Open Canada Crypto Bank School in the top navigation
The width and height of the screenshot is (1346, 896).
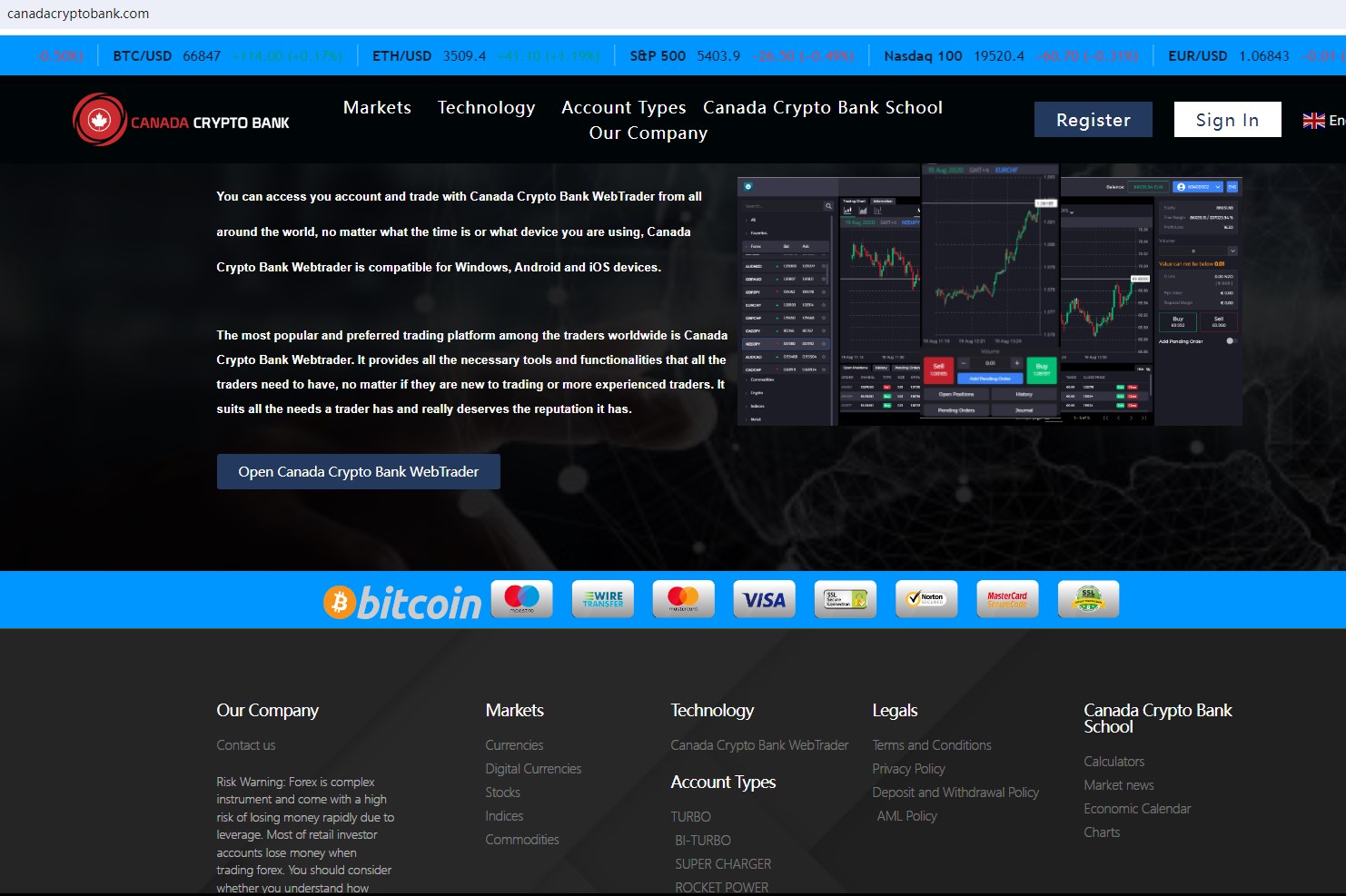pyautogui.click(x=823, y=107)
